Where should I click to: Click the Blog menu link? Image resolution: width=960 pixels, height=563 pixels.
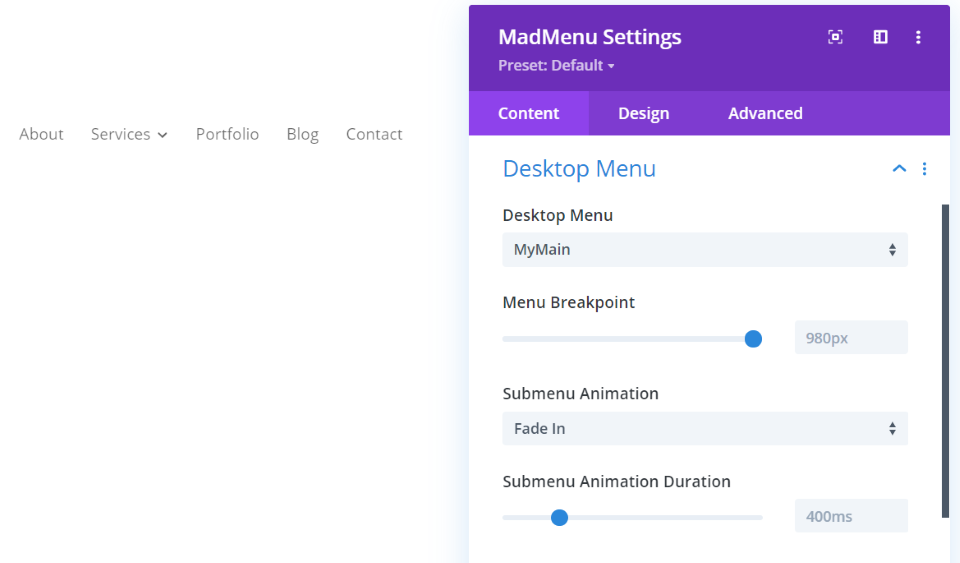(x=302, y=134)
